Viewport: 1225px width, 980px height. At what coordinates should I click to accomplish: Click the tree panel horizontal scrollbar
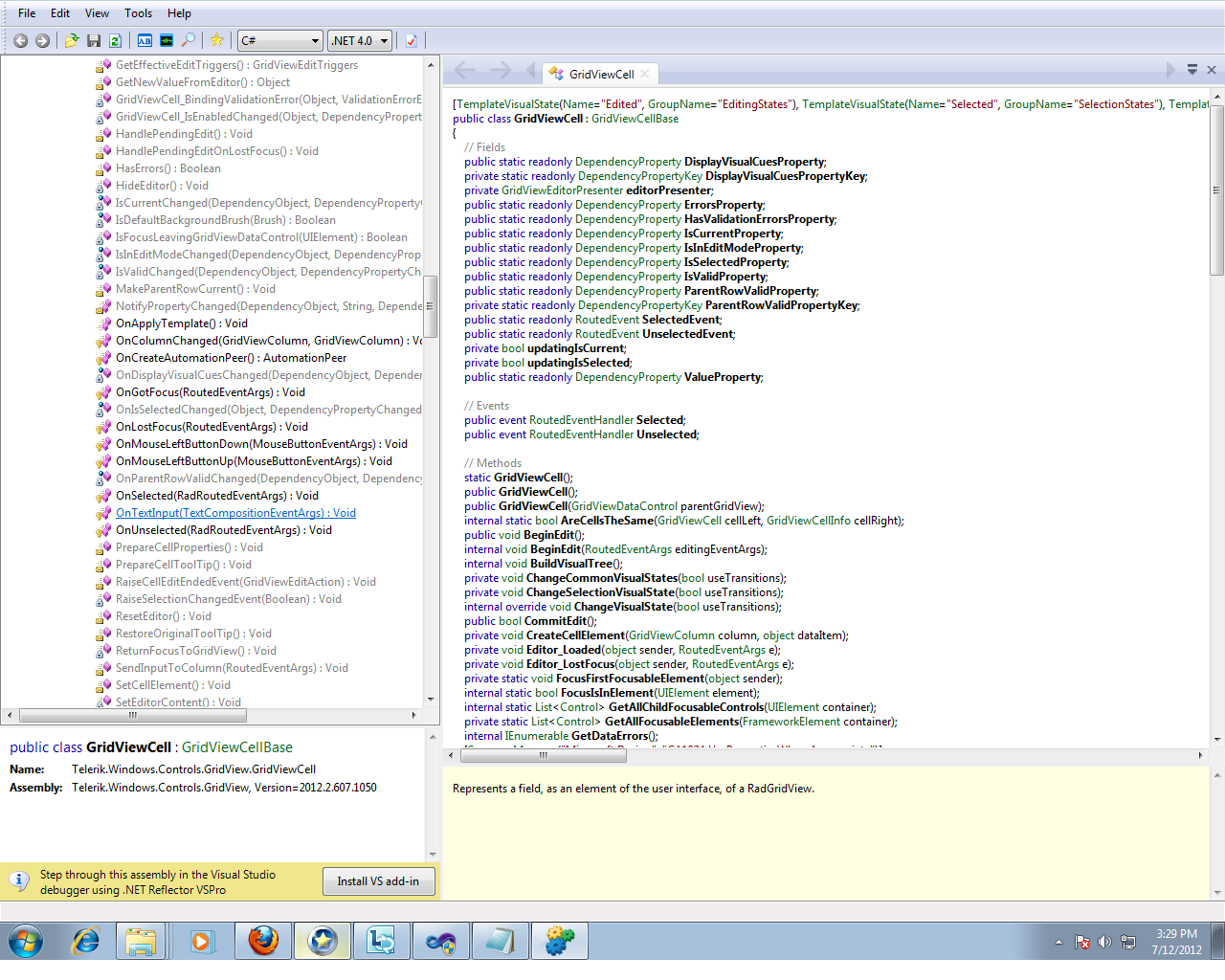point(132,715)
